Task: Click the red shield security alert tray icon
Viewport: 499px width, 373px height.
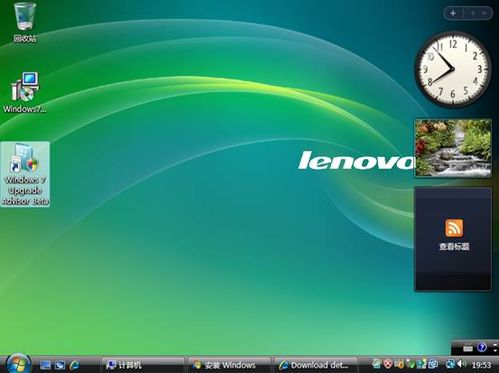Action: (388, 363)
